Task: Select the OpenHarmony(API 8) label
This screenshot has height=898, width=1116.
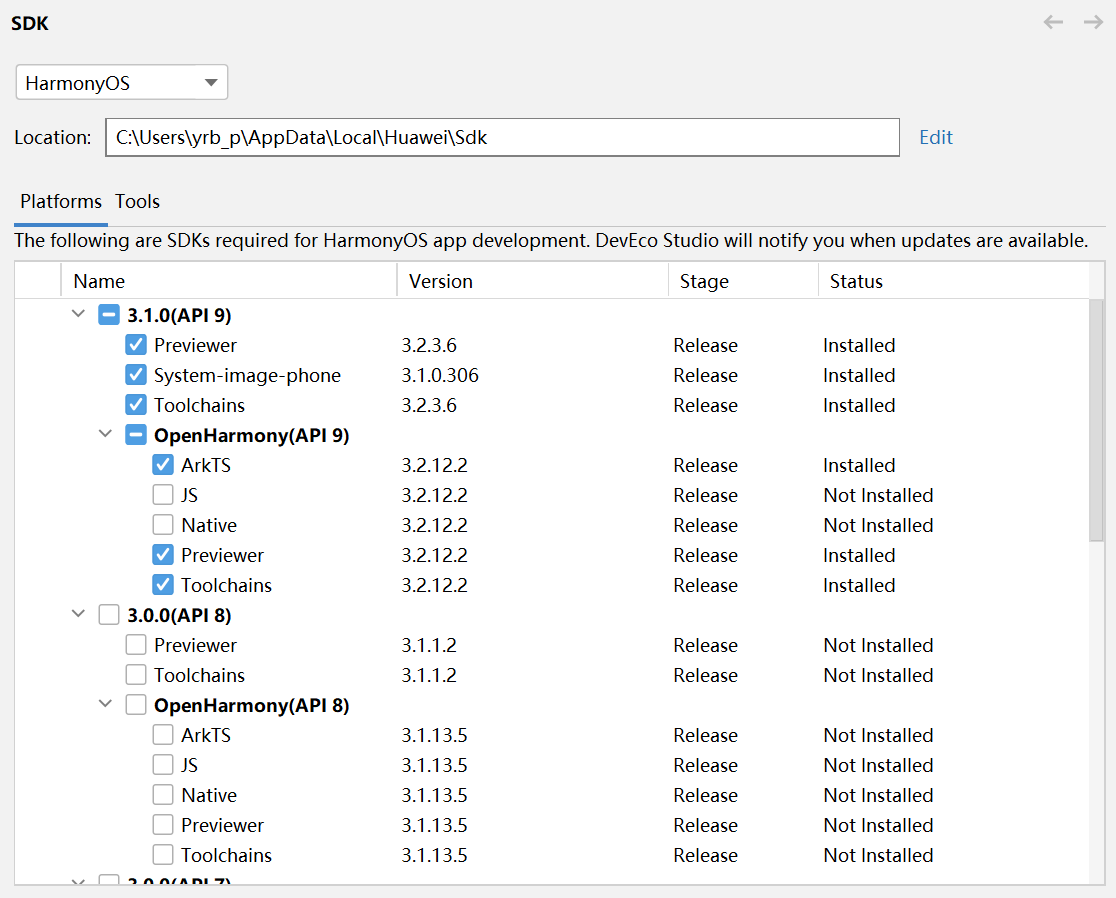Action: (x=251, y=705)
